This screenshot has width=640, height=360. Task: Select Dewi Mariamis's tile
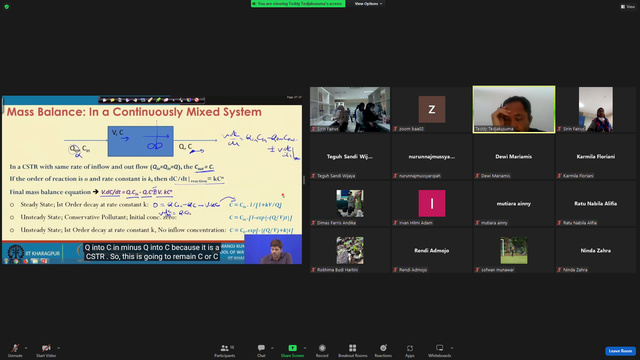(x=514, y=156)
